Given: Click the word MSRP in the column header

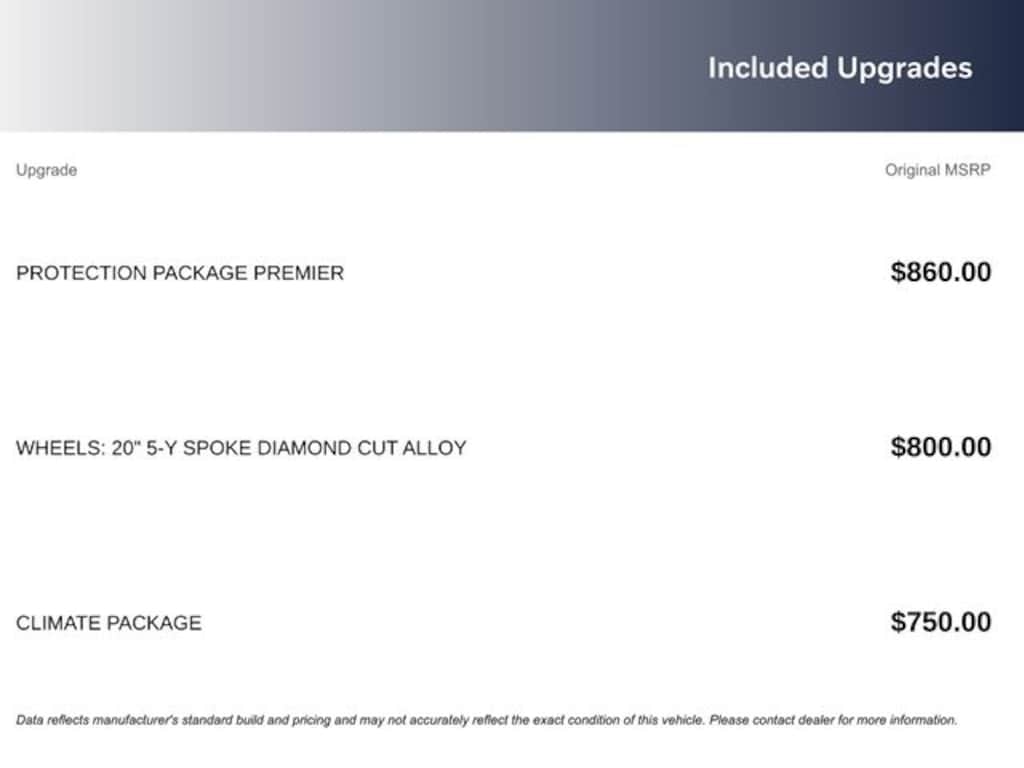Looking at the screenshot, I should click(x=967, y=170).
